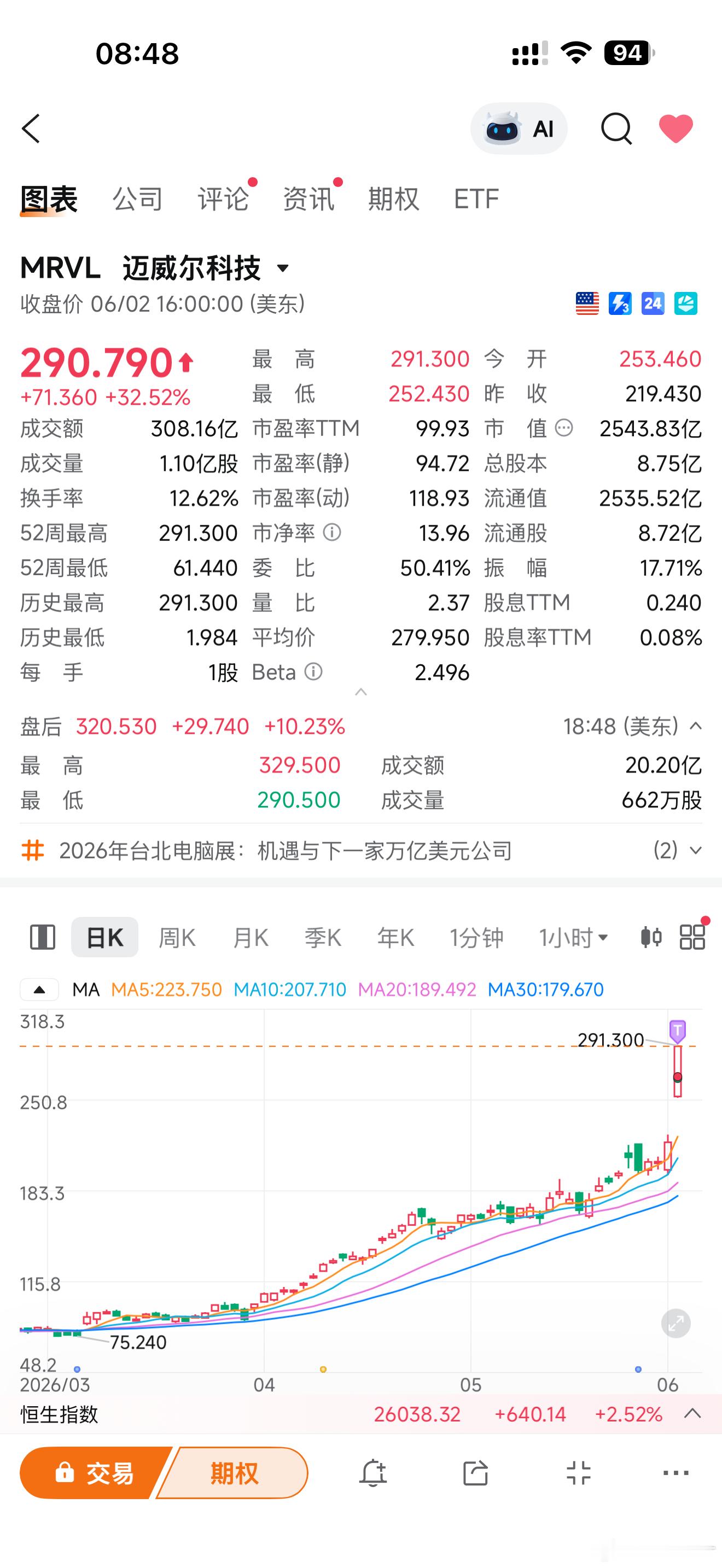Tap the 24-hour trading icon
The height and width of the screenshot is (1568, 722).
(x=653, y=303)
